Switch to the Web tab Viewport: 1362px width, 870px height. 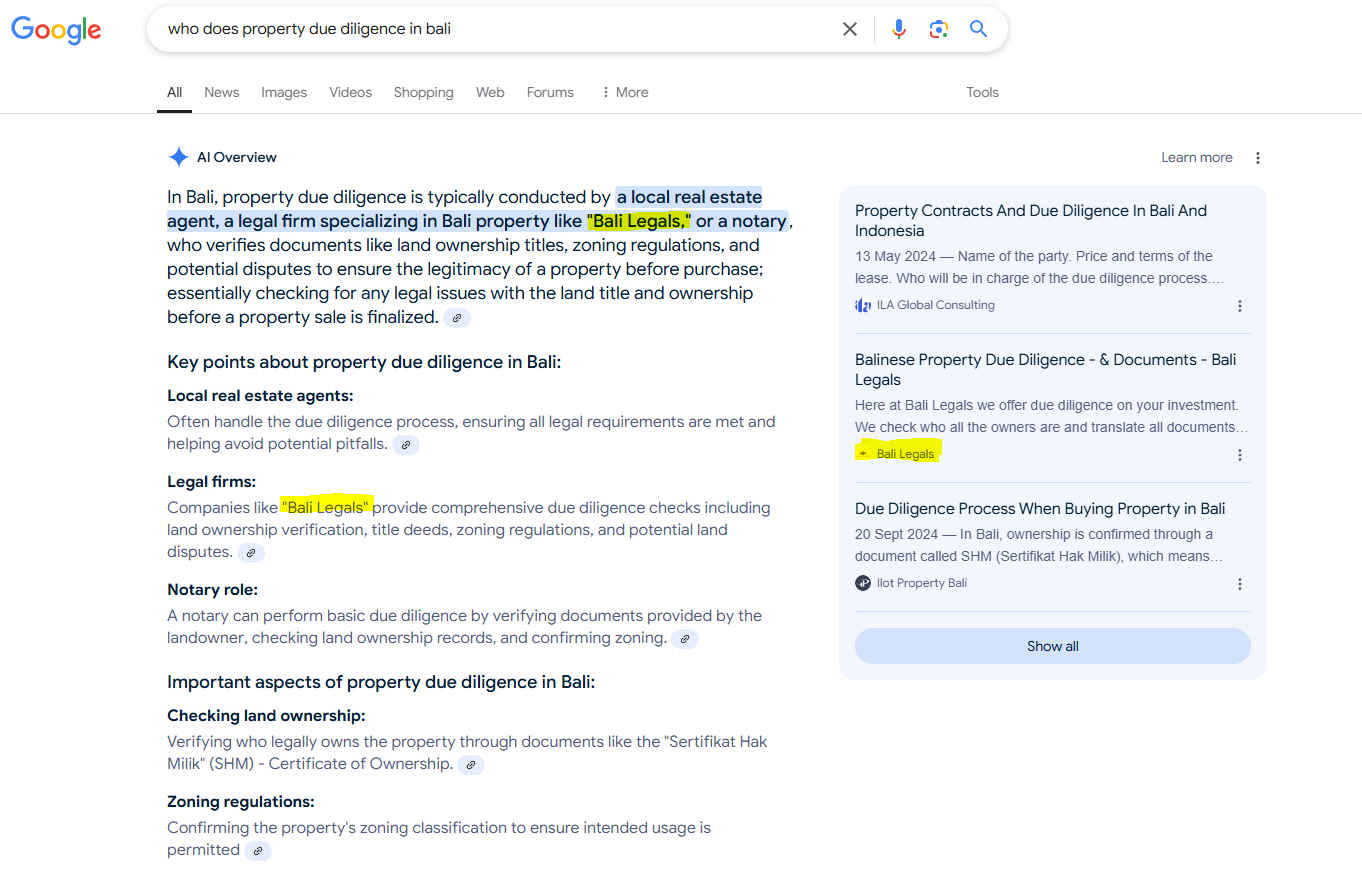coord(490,92)
